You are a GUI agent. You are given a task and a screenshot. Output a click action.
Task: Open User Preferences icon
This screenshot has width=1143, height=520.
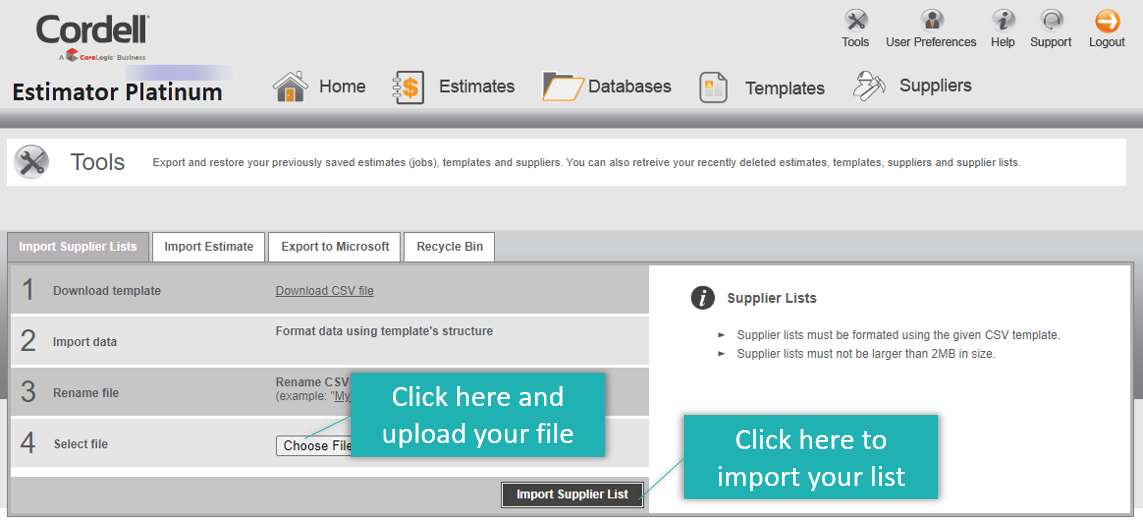point(931,20)
